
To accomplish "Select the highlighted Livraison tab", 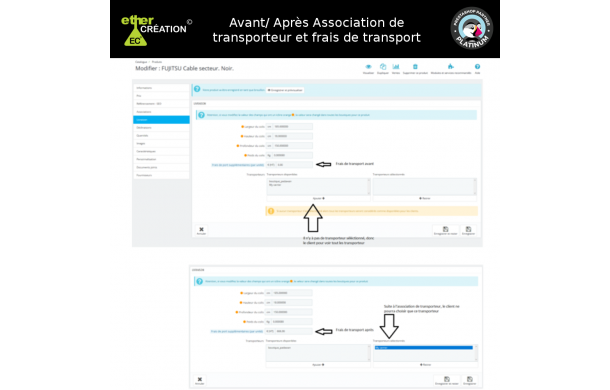I will 161,120.
